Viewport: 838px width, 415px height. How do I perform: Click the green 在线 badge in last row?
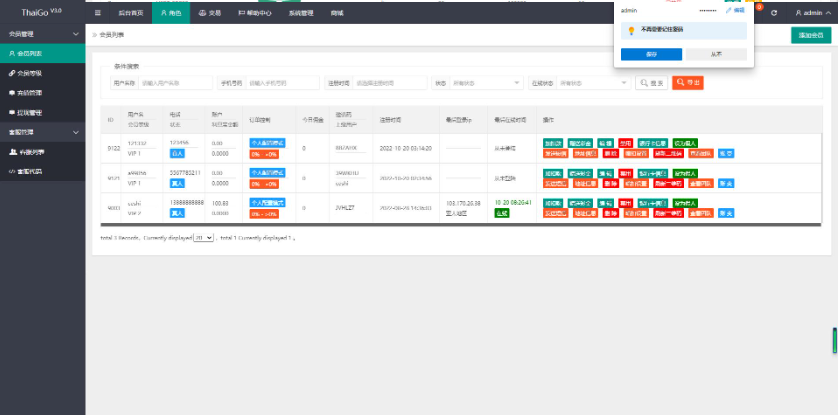coord(502,213)
